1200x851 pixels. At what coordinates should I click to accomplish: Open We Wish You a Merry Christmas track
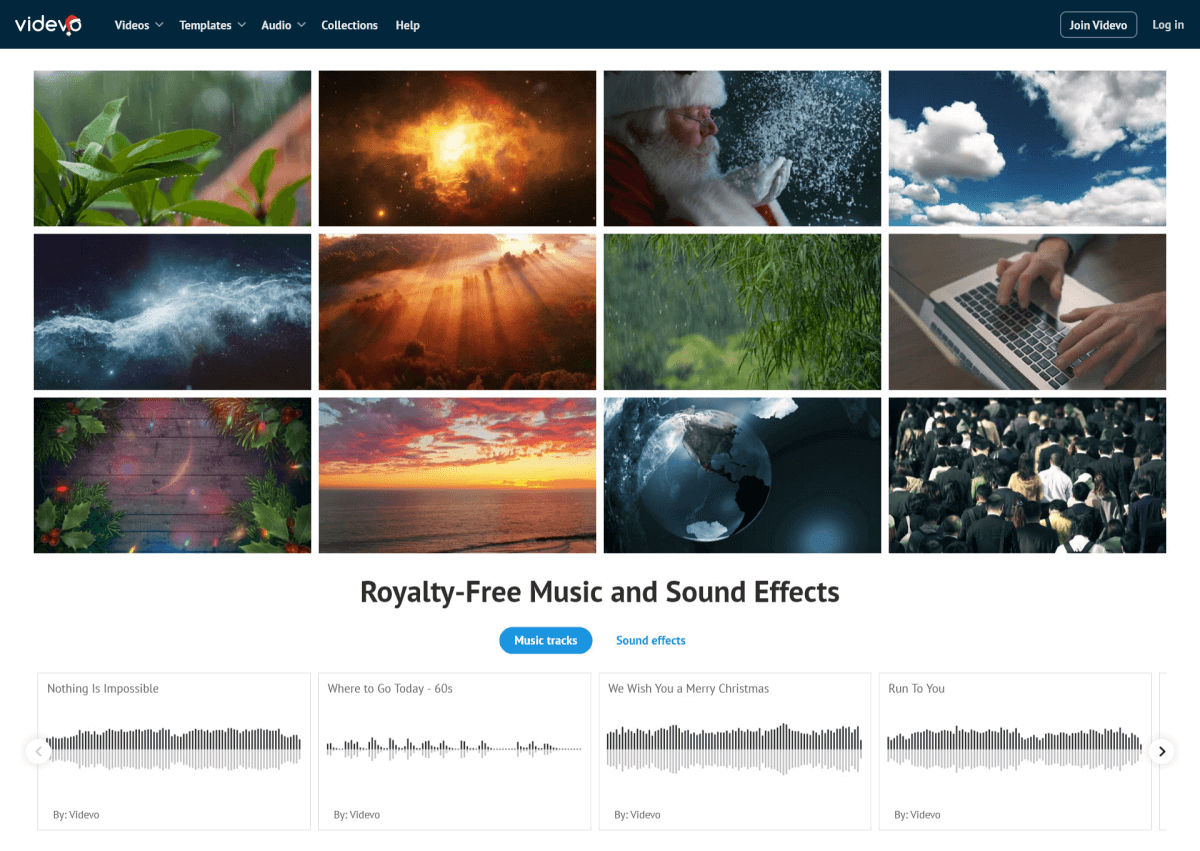pyautogui.click(x=689, y=689)
